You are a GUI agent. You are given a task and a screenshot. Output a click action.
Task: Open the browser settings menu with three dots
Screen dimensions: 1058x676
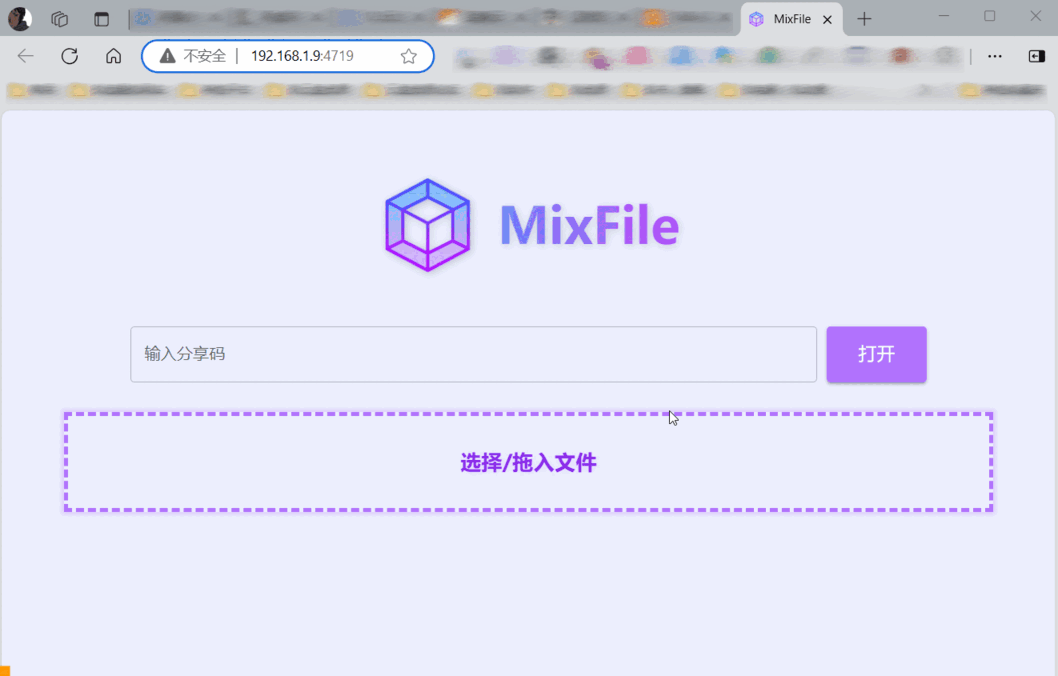[994, 56]
